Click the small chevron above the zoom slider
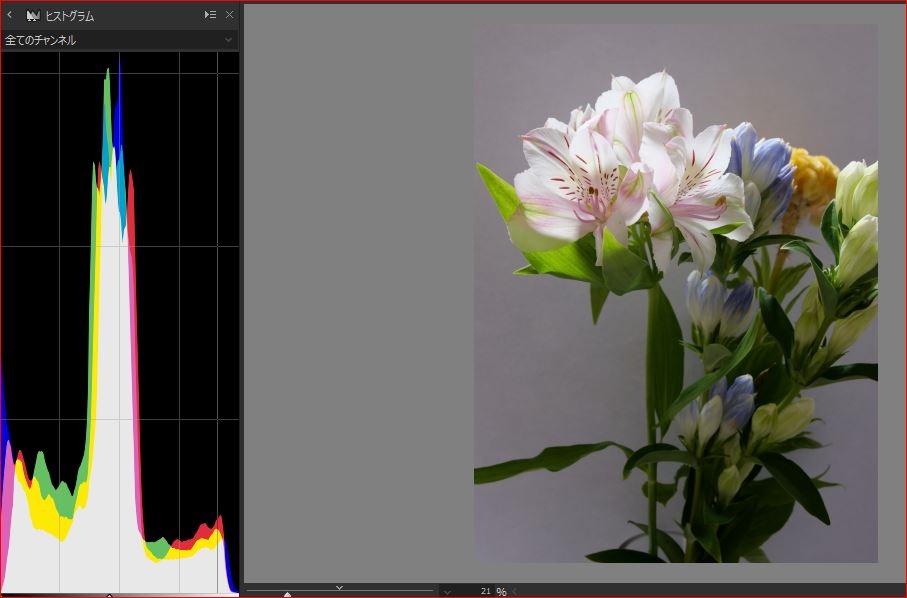This screenshot has width=907, height=598. tap(340, 588)
